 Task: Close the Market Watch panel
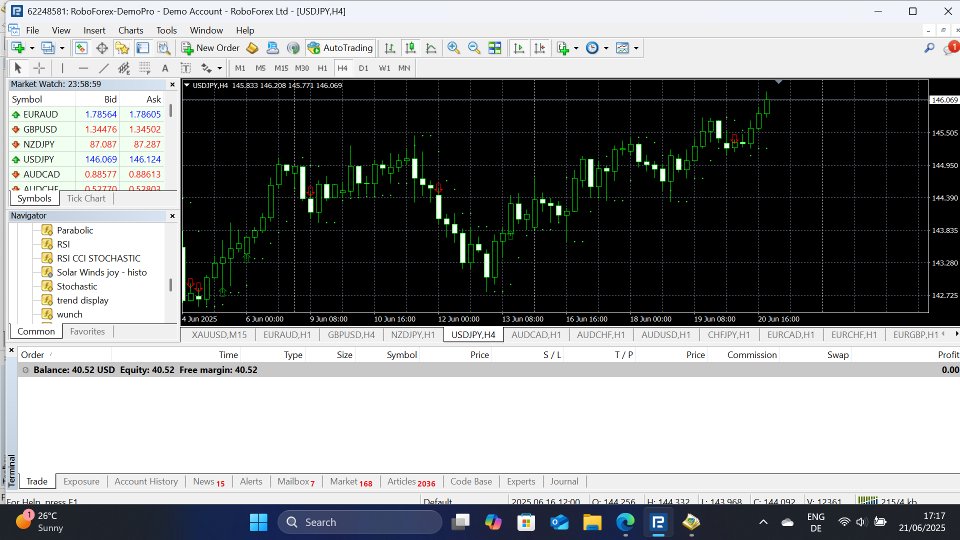(172, 84)
